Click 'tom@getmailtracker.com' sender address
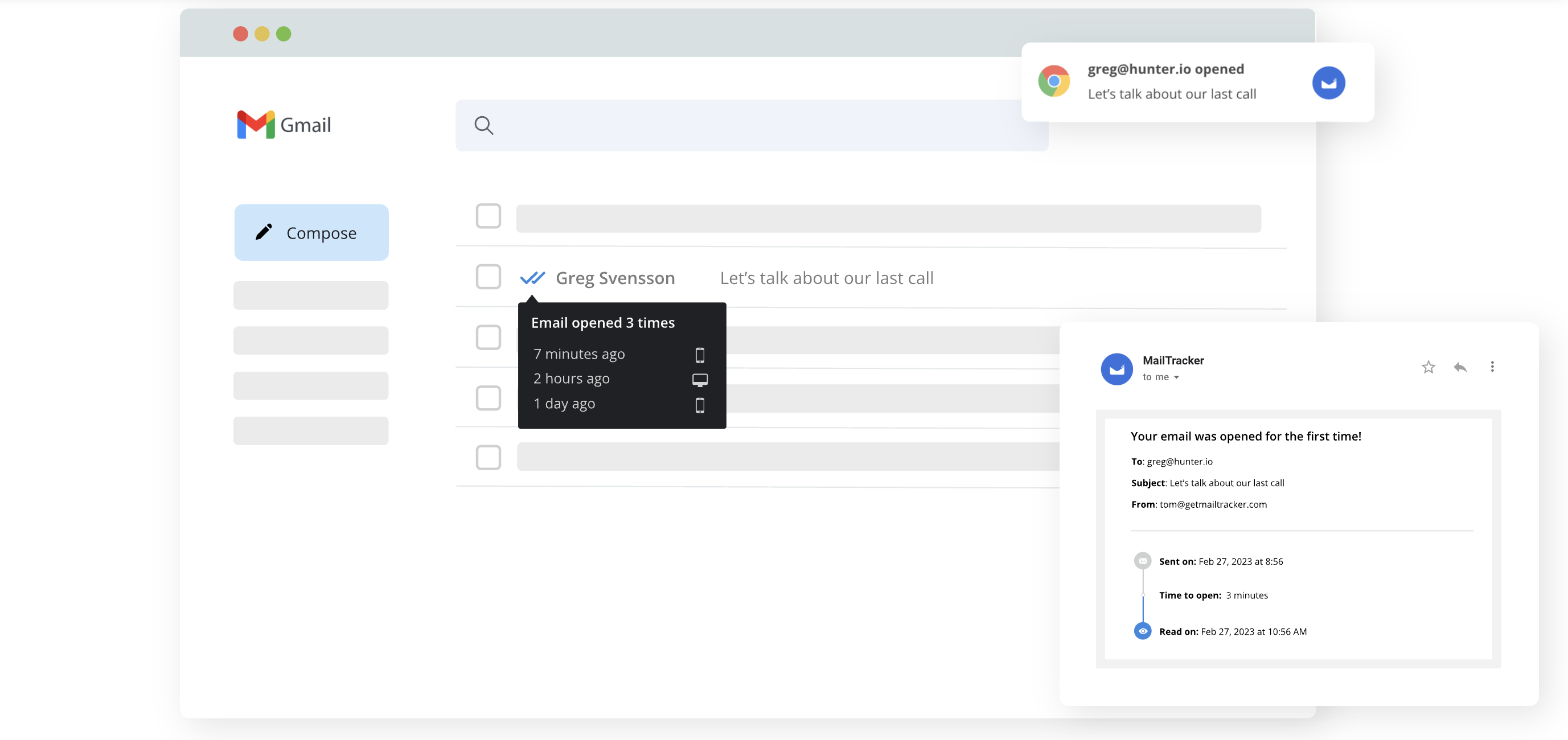 pos(1213,504)
